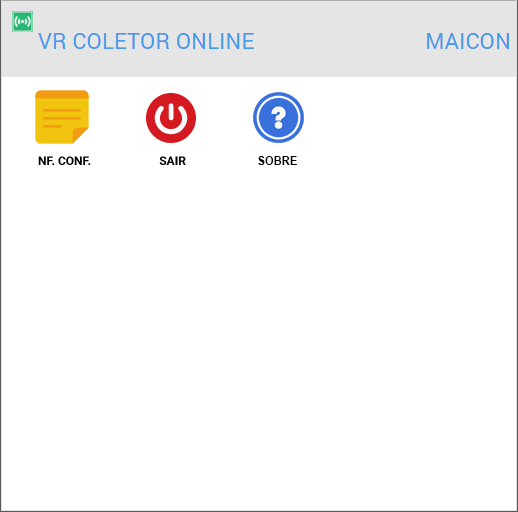Click the SOBRE text label
The height and width of the screenshot is (512, 518).
278,161
